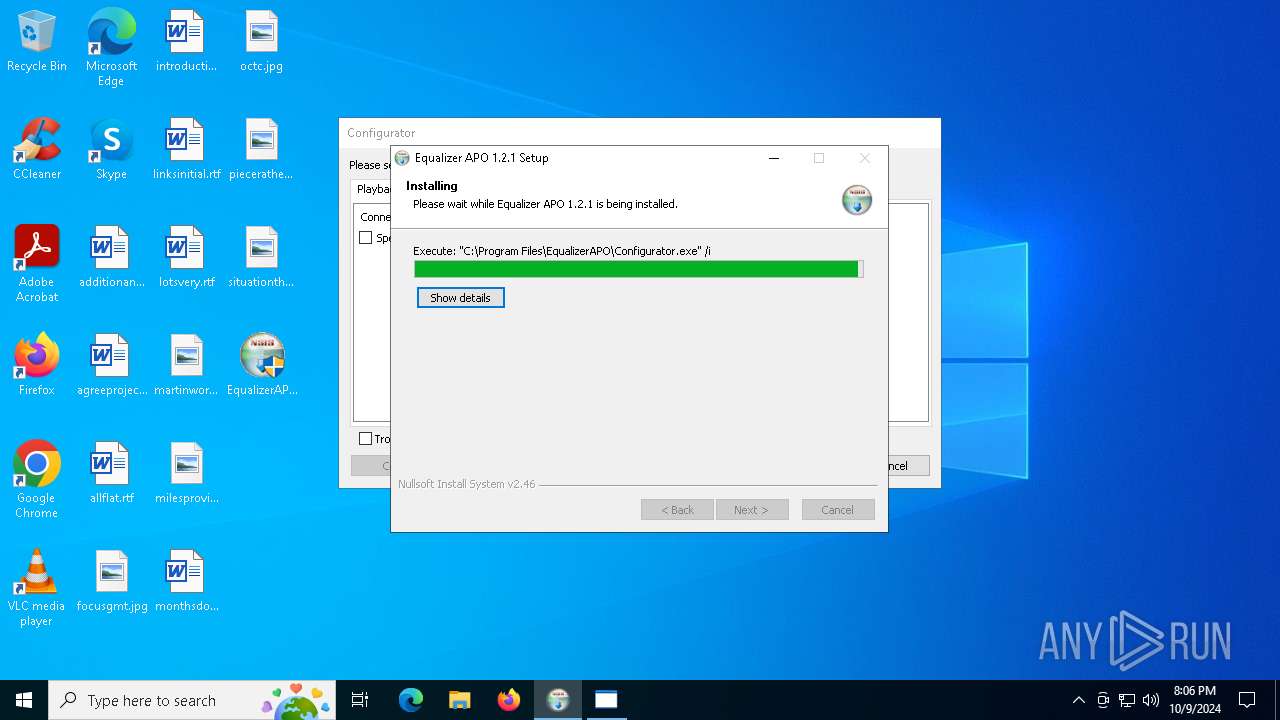Select allflat.rtf document icon
Screen dimensions: 1280x720
point(111,474)
